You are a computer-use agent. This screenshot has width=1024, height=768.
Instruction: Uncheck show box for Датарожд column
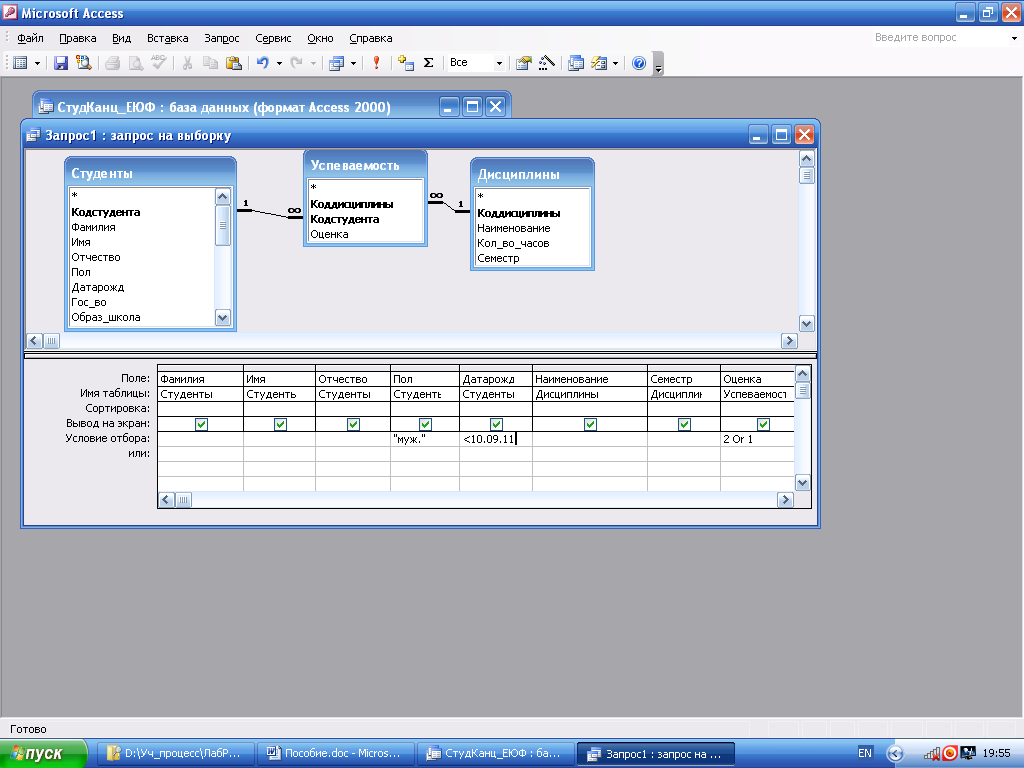tap(496, 424)
